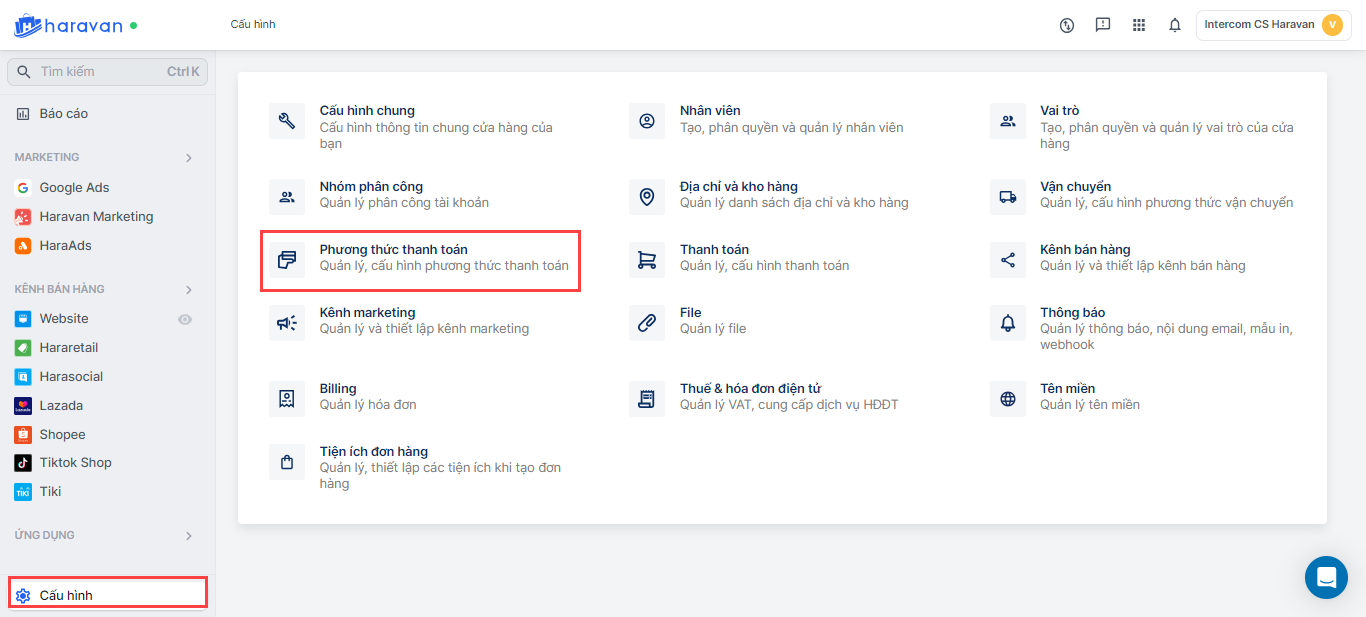Viewport: 1366px width, 617px height.
Task: Click the Nhóm phân công group icon
Action: [x=287, y=197]
